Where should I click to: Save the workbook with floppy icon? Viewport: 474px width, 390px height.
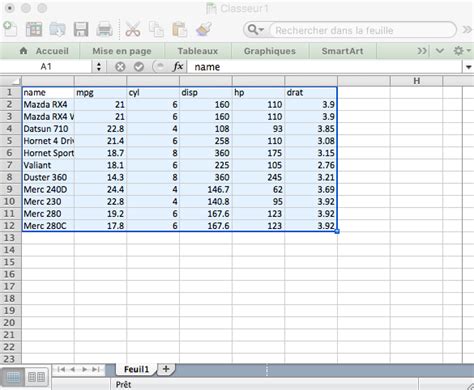click(x=81, y=29)
